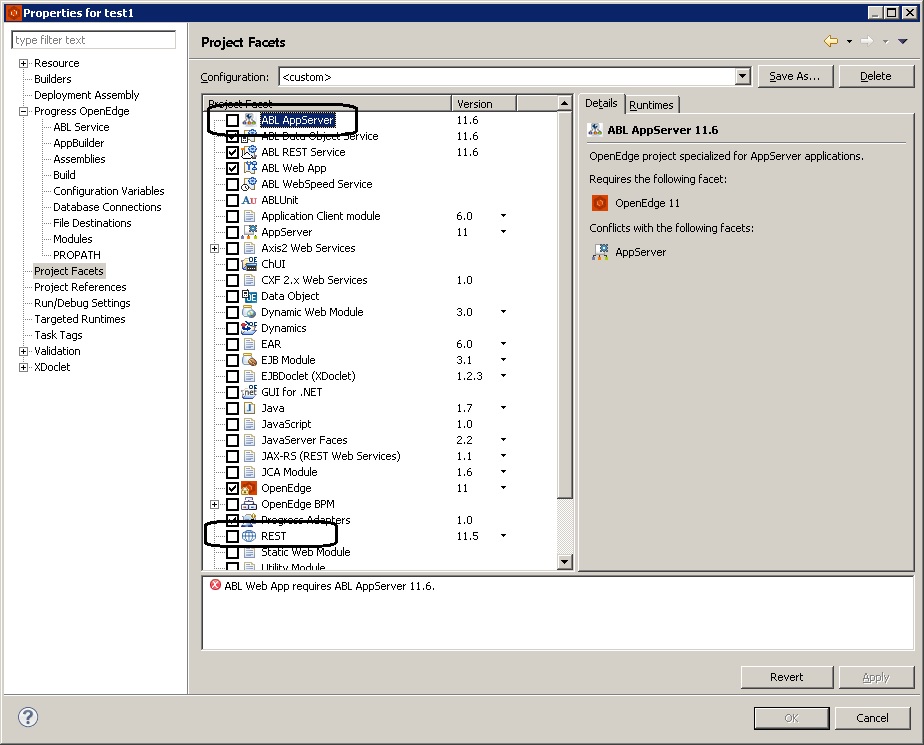Click the REST globe icon
This screenshot has height=745, width=924.
(249, 536)
